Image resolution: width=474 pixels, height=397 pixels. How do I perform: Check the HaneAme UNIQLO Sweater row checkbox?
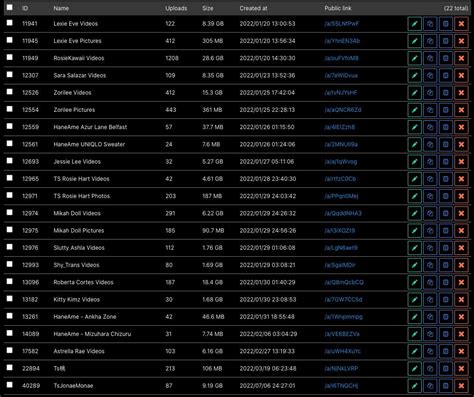click(10, 143)
